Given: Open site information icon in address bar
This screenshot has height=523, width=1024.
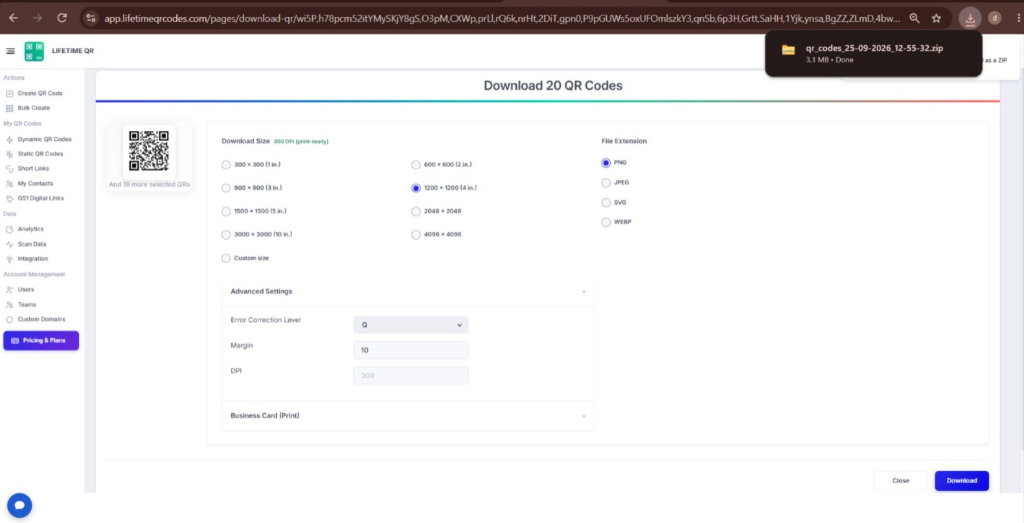Looking at the screenshot, I should pos(91,18).
